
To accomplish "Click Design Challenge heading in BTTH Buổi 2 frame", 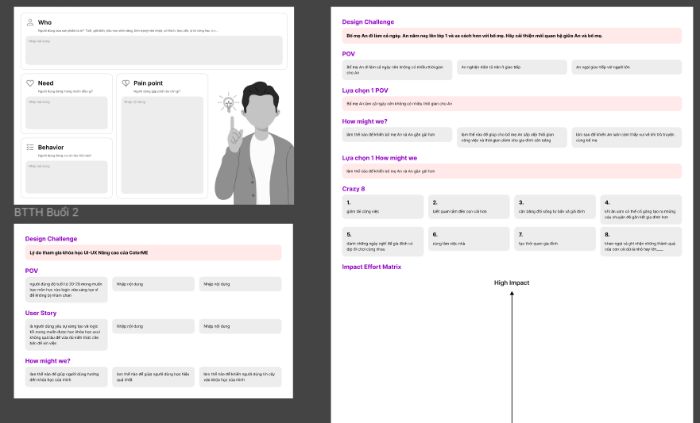I will click(x=51, y=239).
